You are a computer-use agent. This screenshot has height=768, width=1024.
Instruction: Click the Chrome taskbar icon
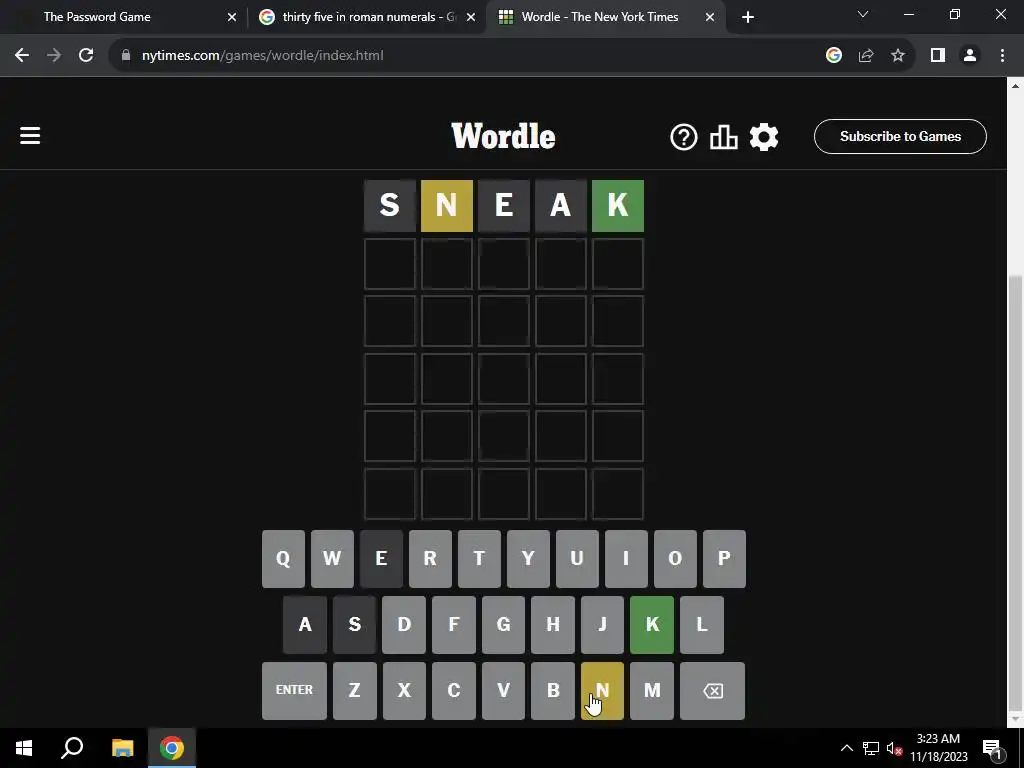pyautogui.click(x=172, y=748)
